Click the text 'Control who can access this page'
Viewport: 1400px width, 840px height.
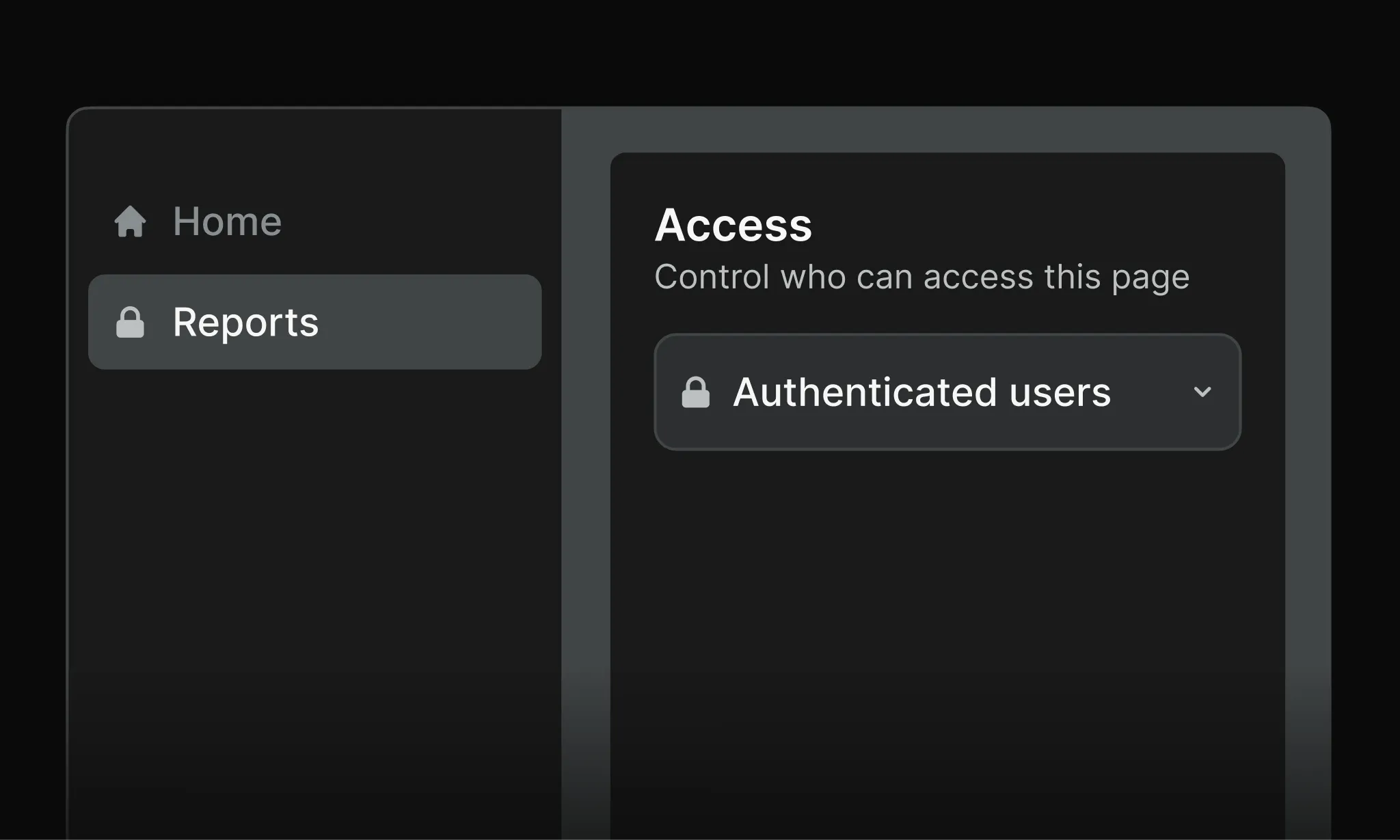(x=922, y=277)
